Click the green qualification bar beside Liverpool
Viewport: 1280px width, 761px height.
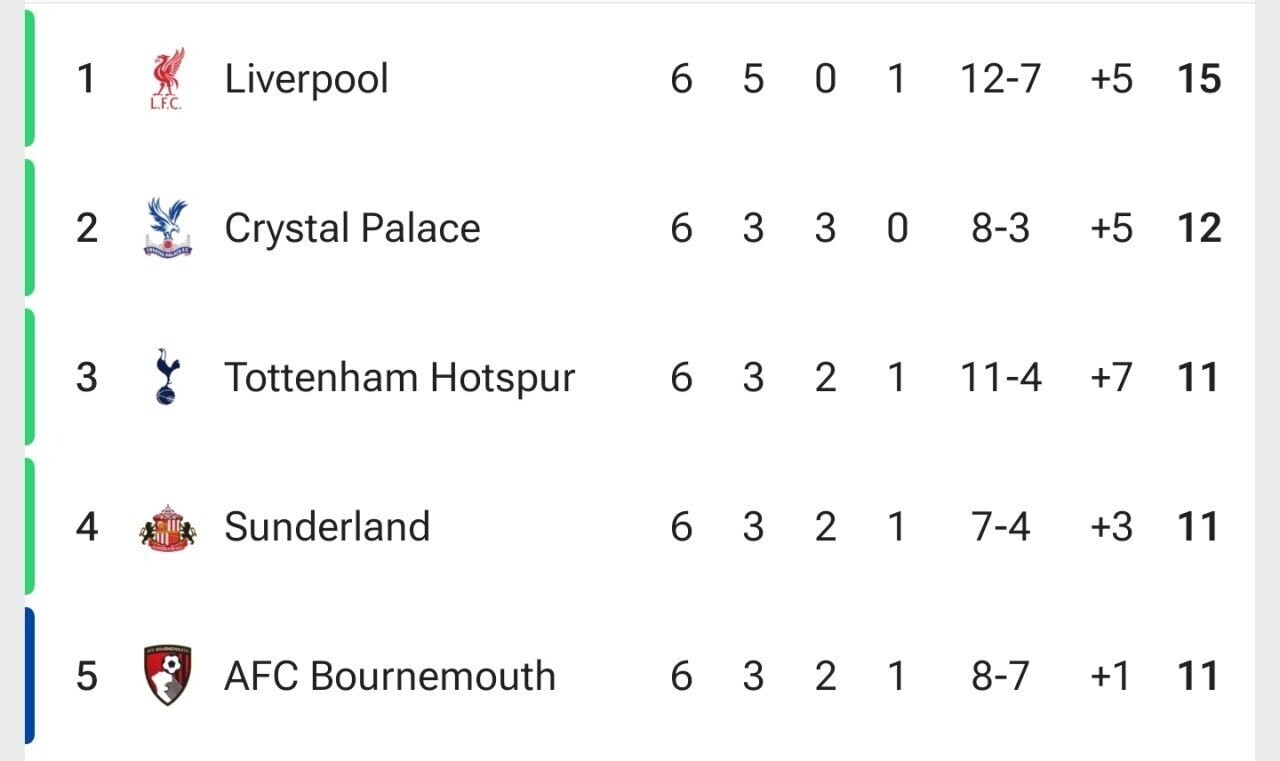tap(29, 79)
